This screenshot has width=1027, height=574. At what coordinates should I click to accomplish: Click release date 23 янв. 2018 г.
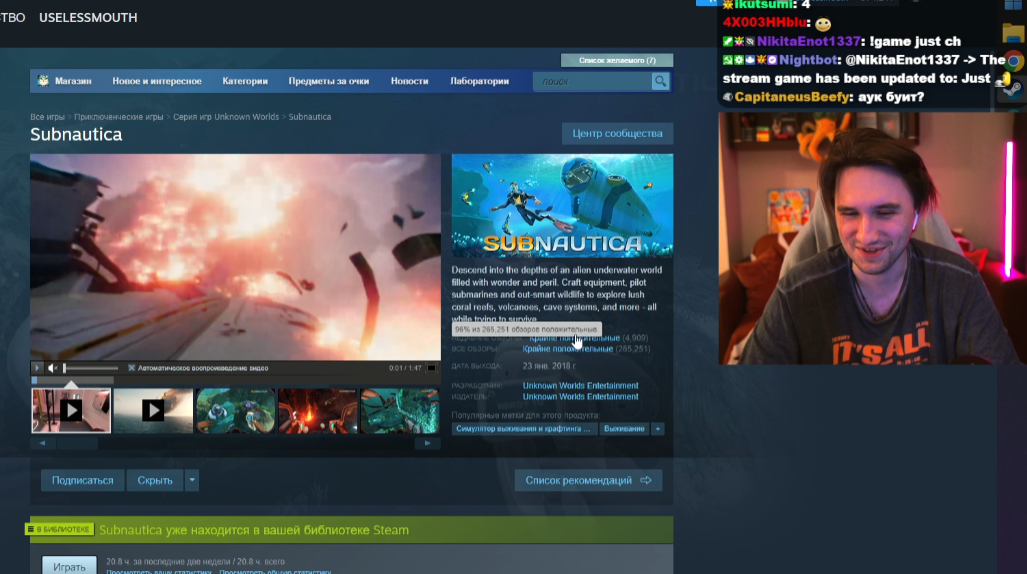pos(549,366)
